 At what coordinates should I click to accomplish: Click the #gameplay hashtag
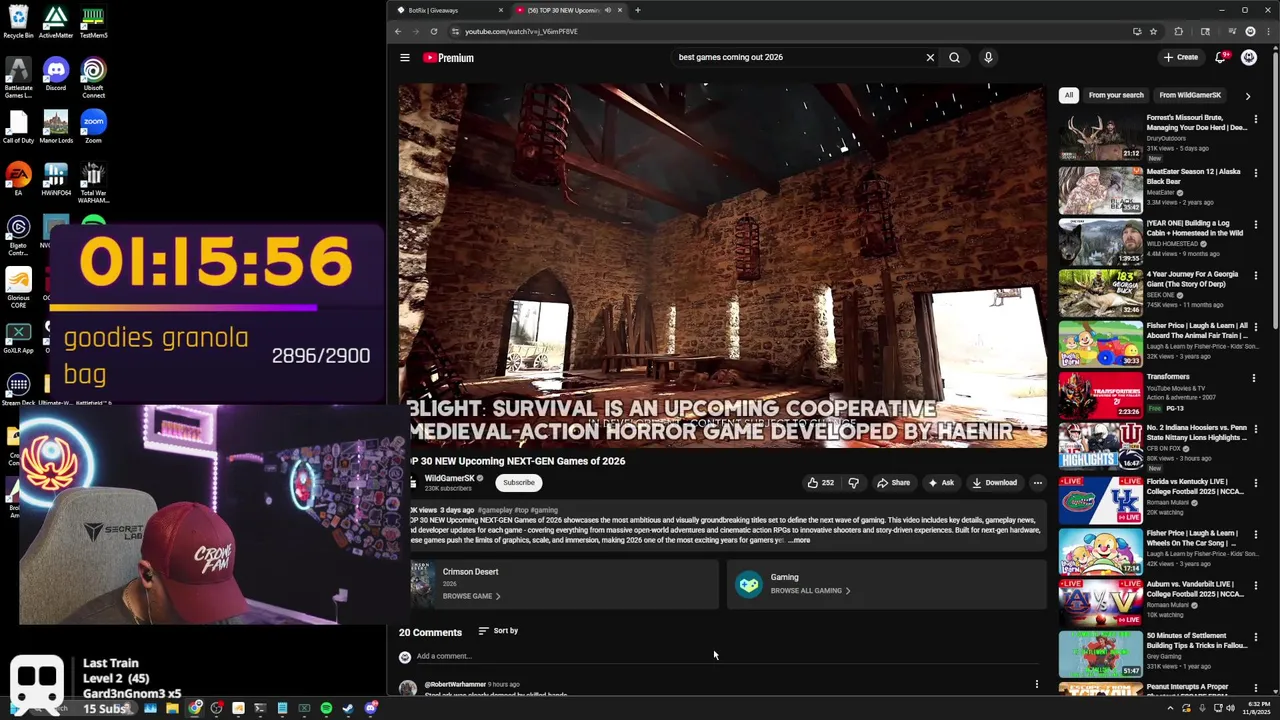click(495, 510)
